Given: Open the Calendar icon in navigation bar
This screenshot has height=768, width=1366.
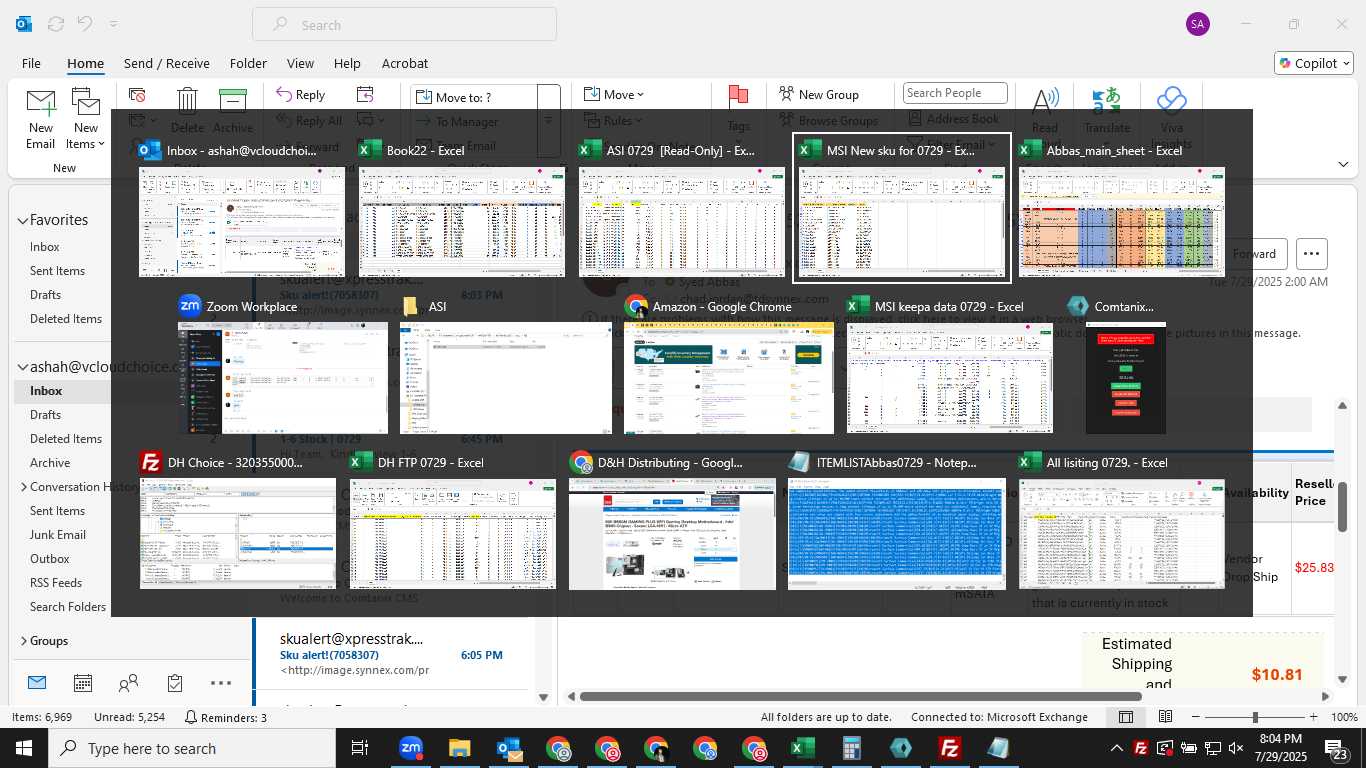Looking at the screenshot, I should 83,683.
